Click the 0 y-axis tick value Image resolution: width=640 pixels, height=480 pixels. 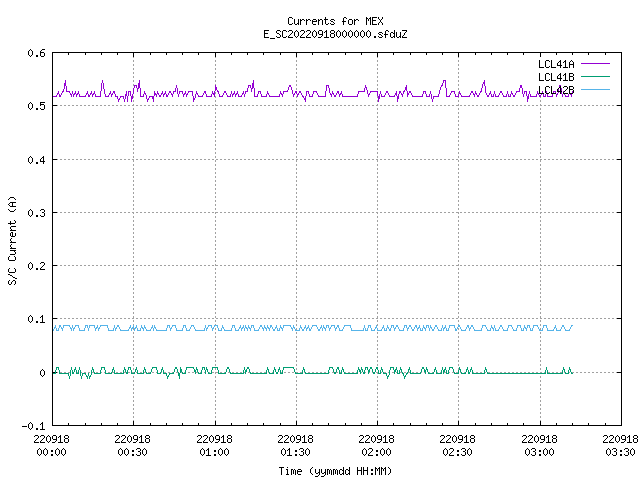(42, 373)
